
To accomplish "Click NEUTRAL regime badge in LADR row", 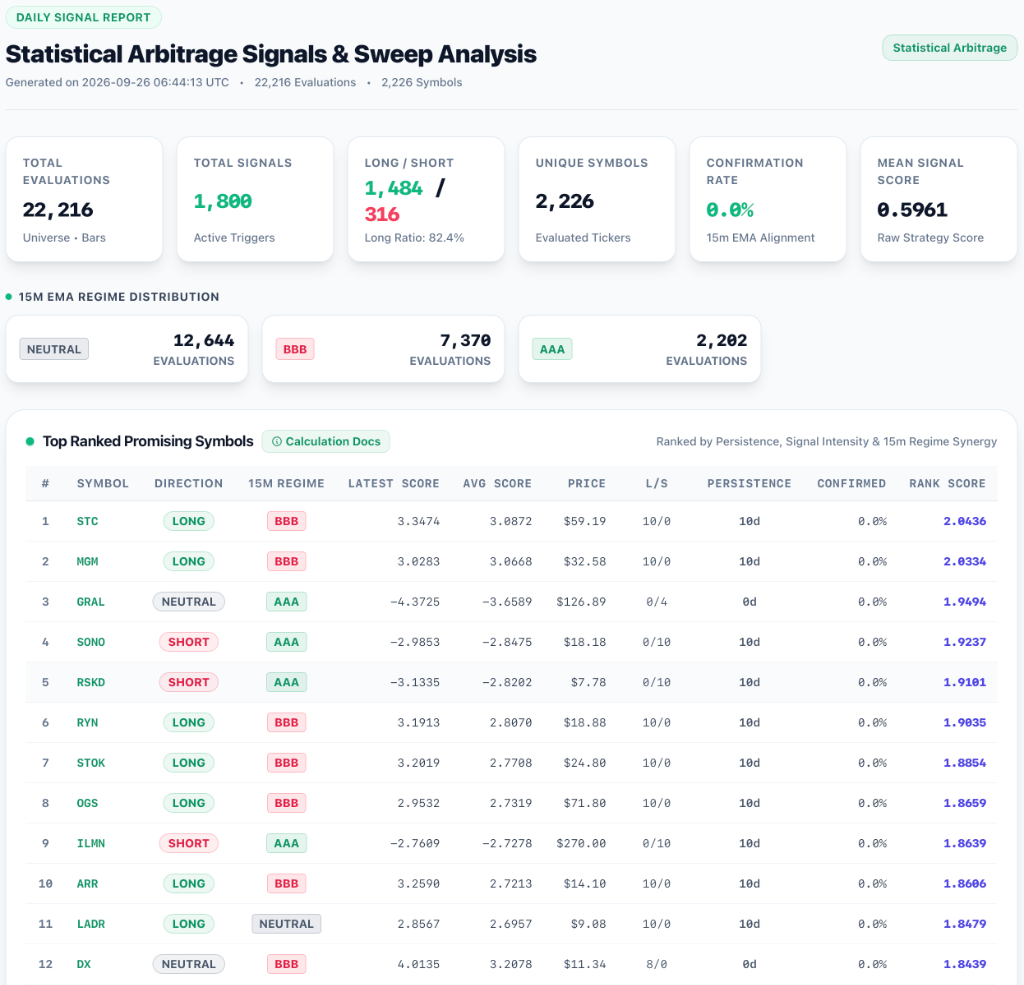I will (286, 924).
